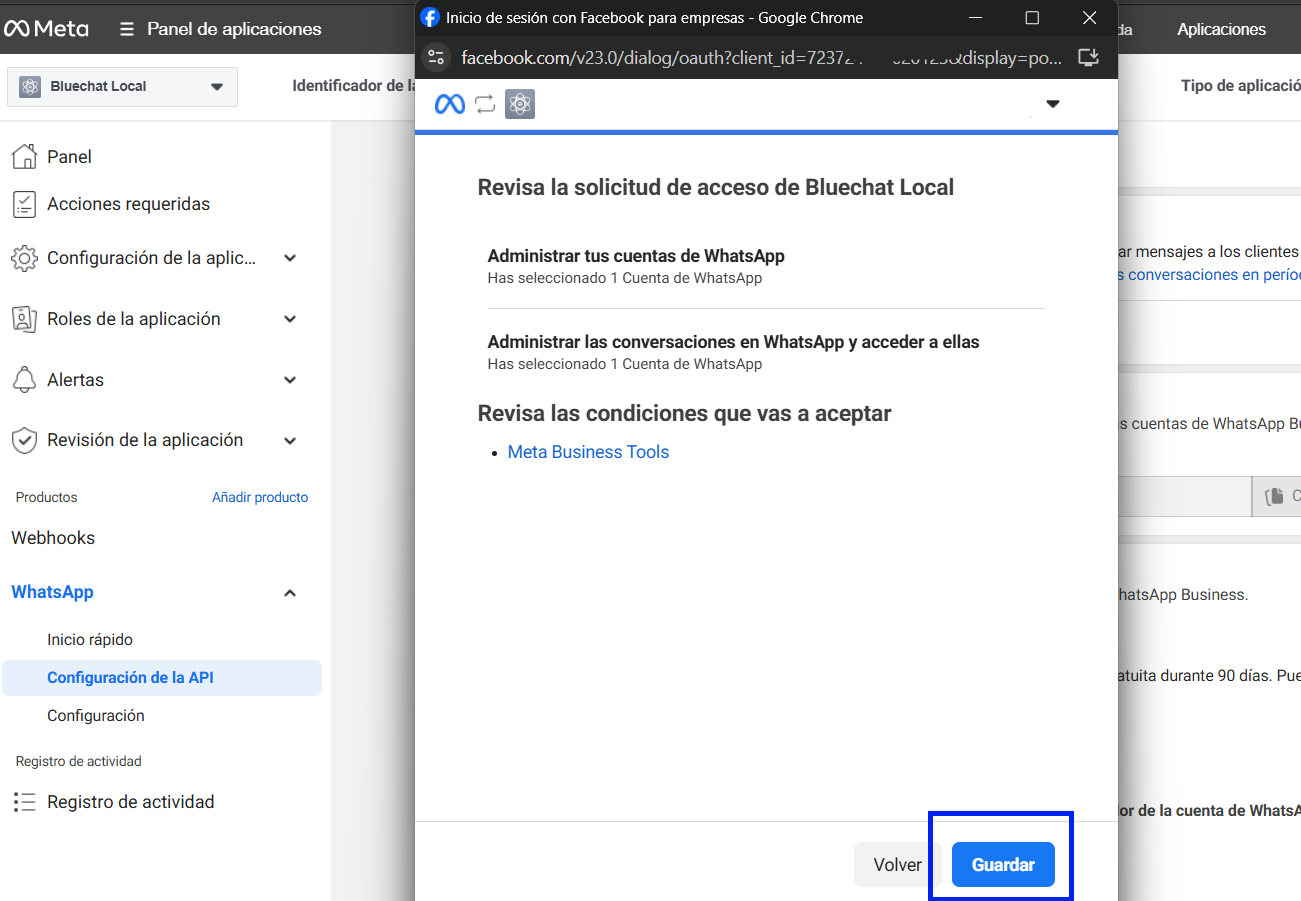This screenshot has width=1301, height=901.
Task: Click the Panel home icon
Action: [x=24, y=156]
